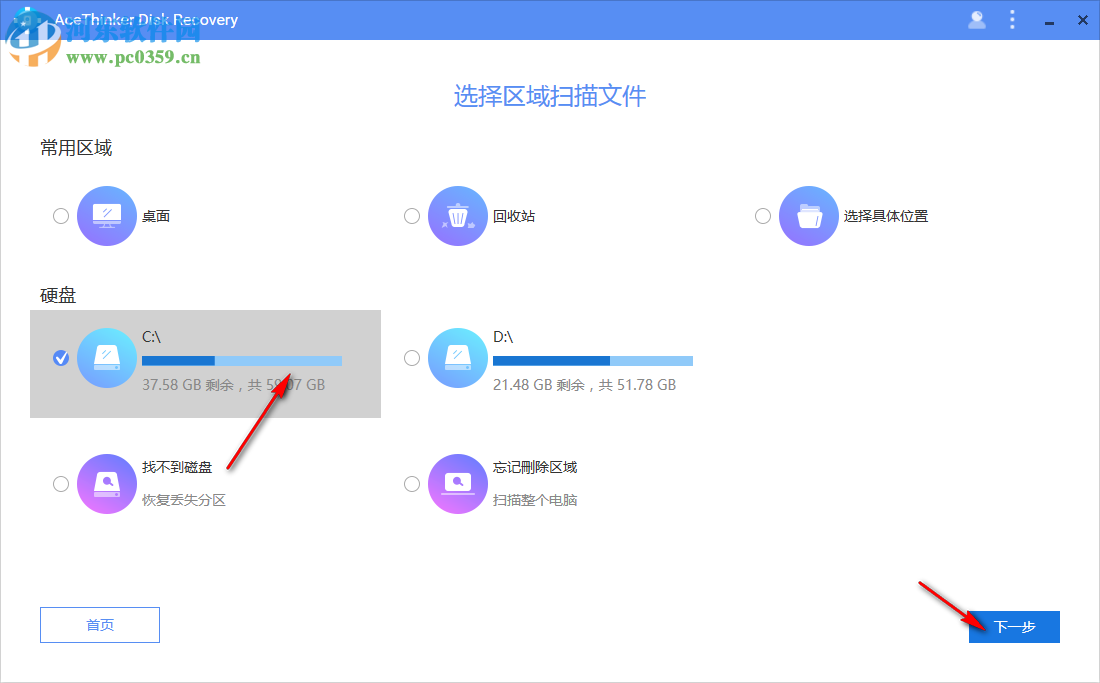Click the Recycle Bin (回收站) icon
This screenshot has height=683, width=1100.
(458, 215)
